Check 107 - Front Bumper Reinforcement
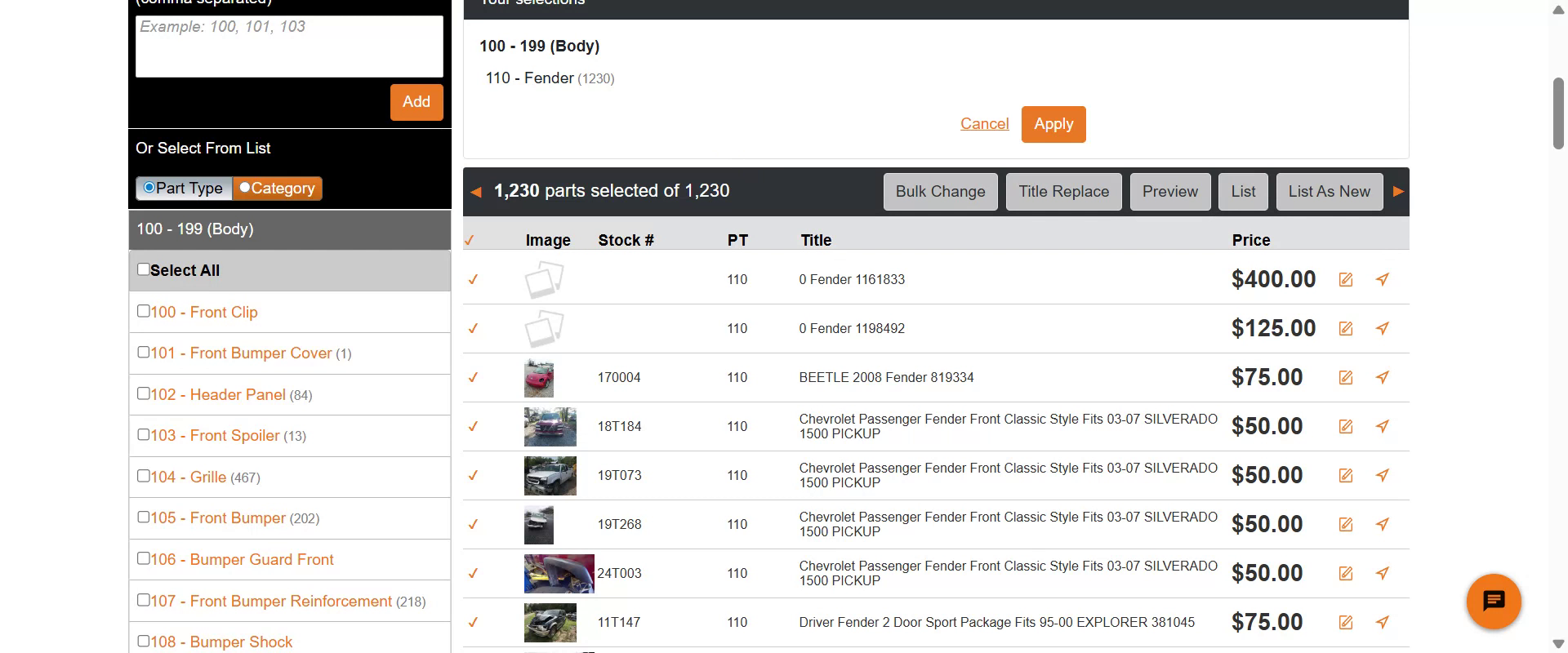This screenshot has height=653, width=1568. click(x=144, y=600)
